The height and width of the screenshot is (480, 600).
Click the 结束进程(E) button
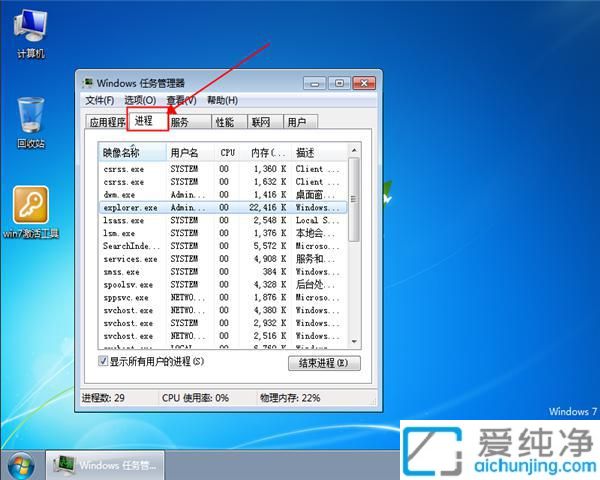click(x=324, y=363)
